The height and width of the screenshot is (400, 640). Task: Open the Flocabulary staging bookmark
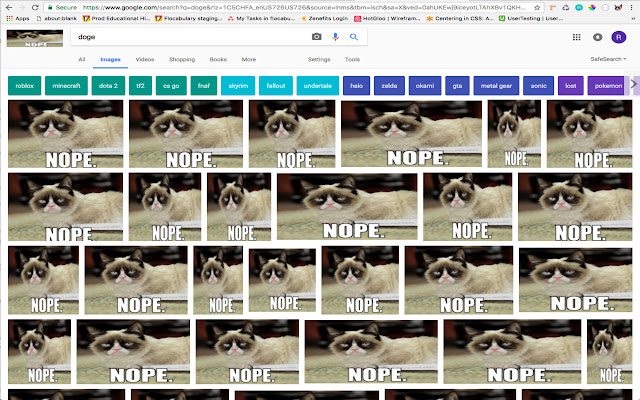click(189, 18)
